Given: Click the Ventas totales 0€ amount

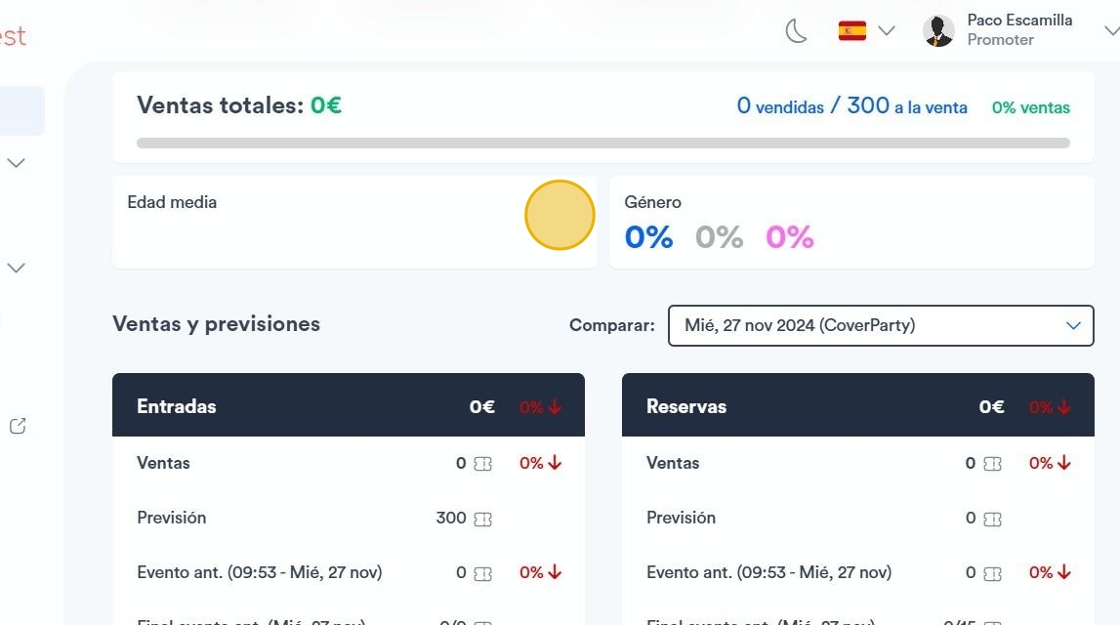Looking at the screenshot, I should pyautogui.click(x=326, y=106).
